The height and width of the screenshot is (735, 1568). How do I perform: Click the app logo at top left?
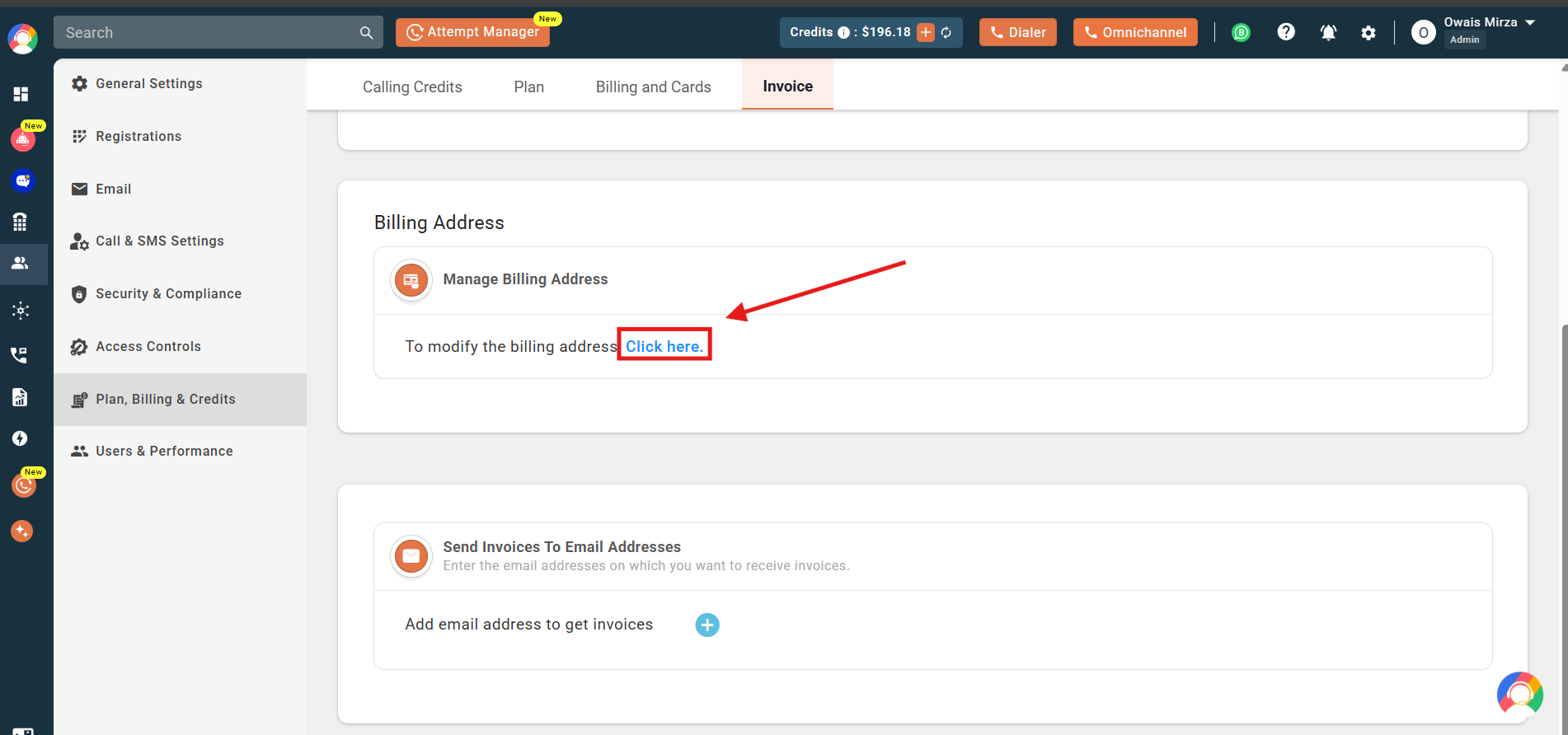[x=22, y=39]
